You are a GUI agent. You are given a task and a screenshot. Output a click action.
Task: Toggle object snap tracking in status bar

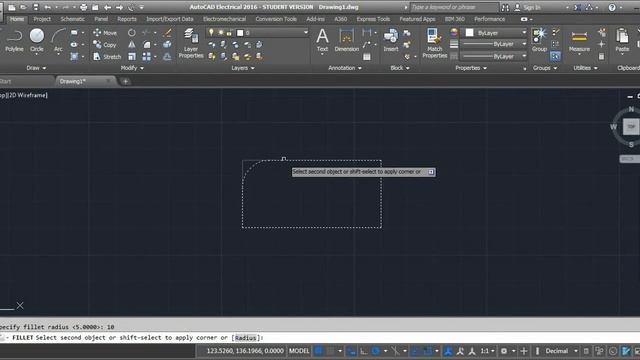point(415,351)
